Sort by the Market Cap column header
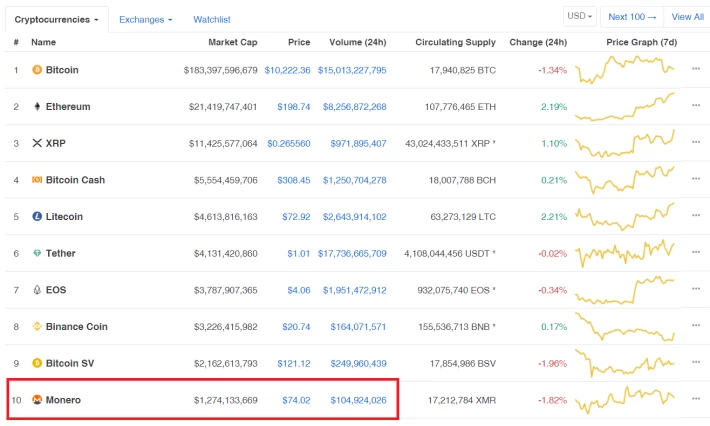This screenshot has height=426, width=710. click(233, 42)
